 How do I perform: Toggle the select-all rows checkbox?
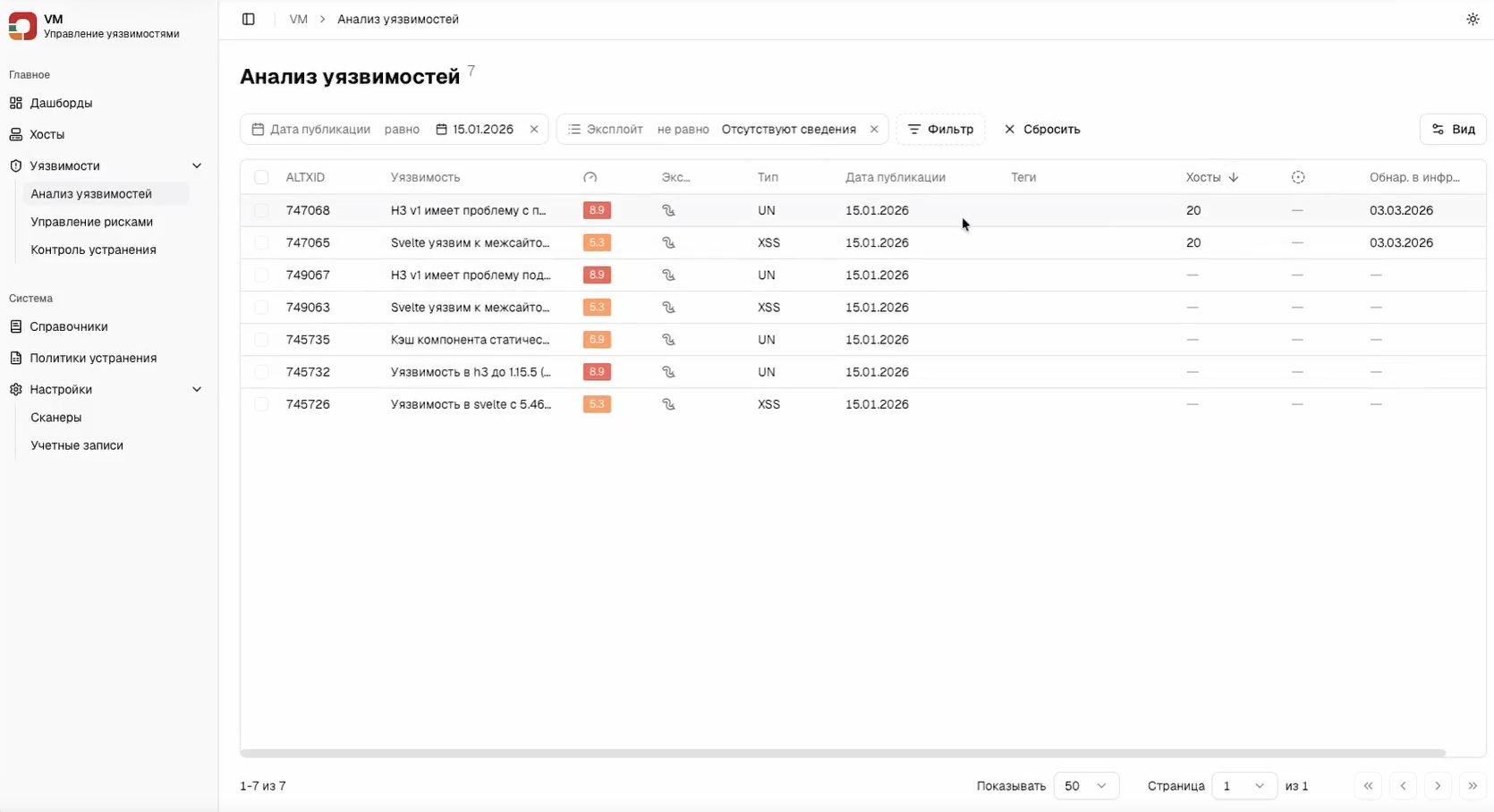click(261, 178)
